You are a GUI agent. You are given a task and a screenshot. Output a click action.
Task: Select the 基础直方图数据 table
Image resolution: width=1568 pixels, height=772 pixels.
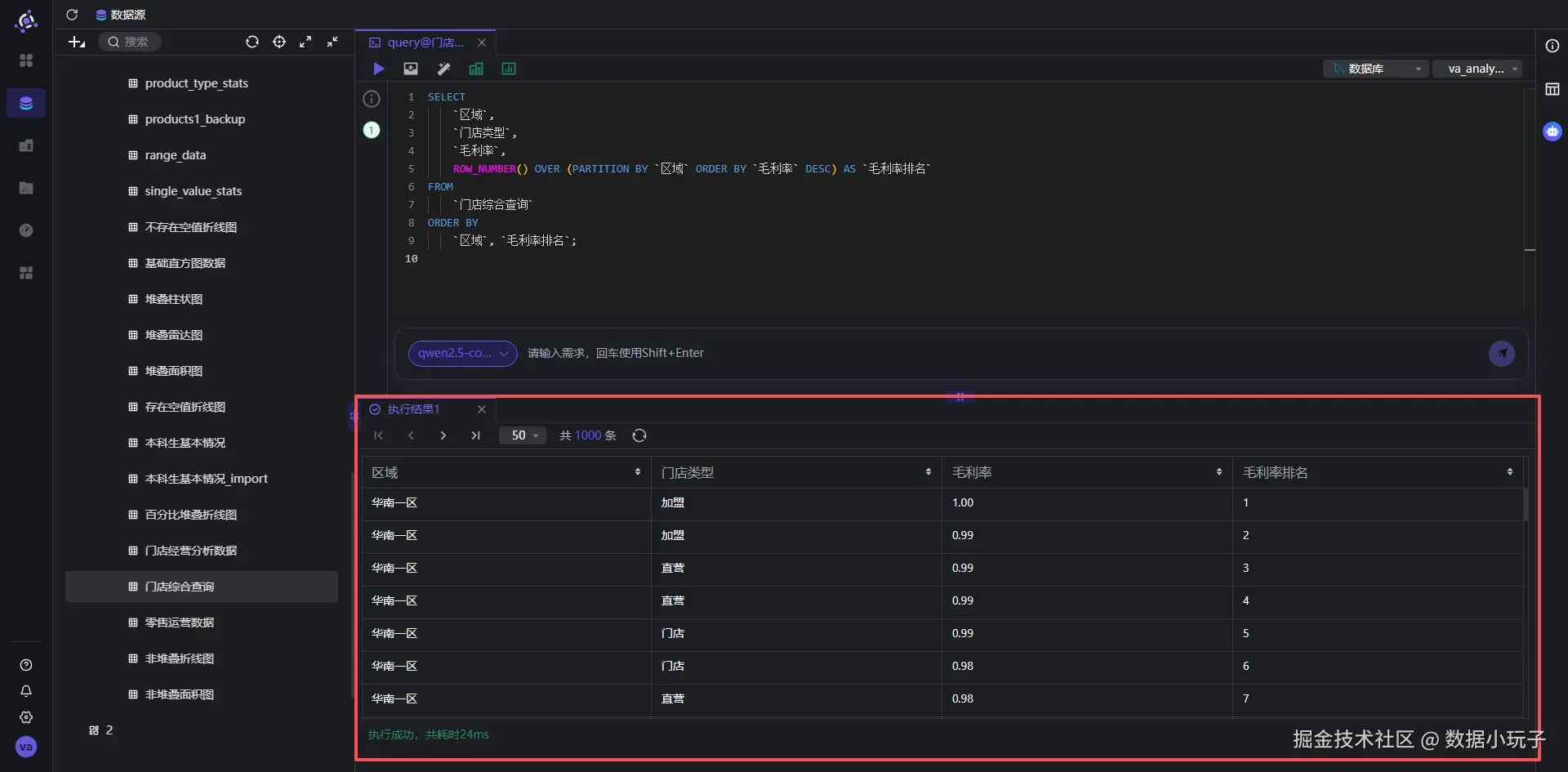185,263
